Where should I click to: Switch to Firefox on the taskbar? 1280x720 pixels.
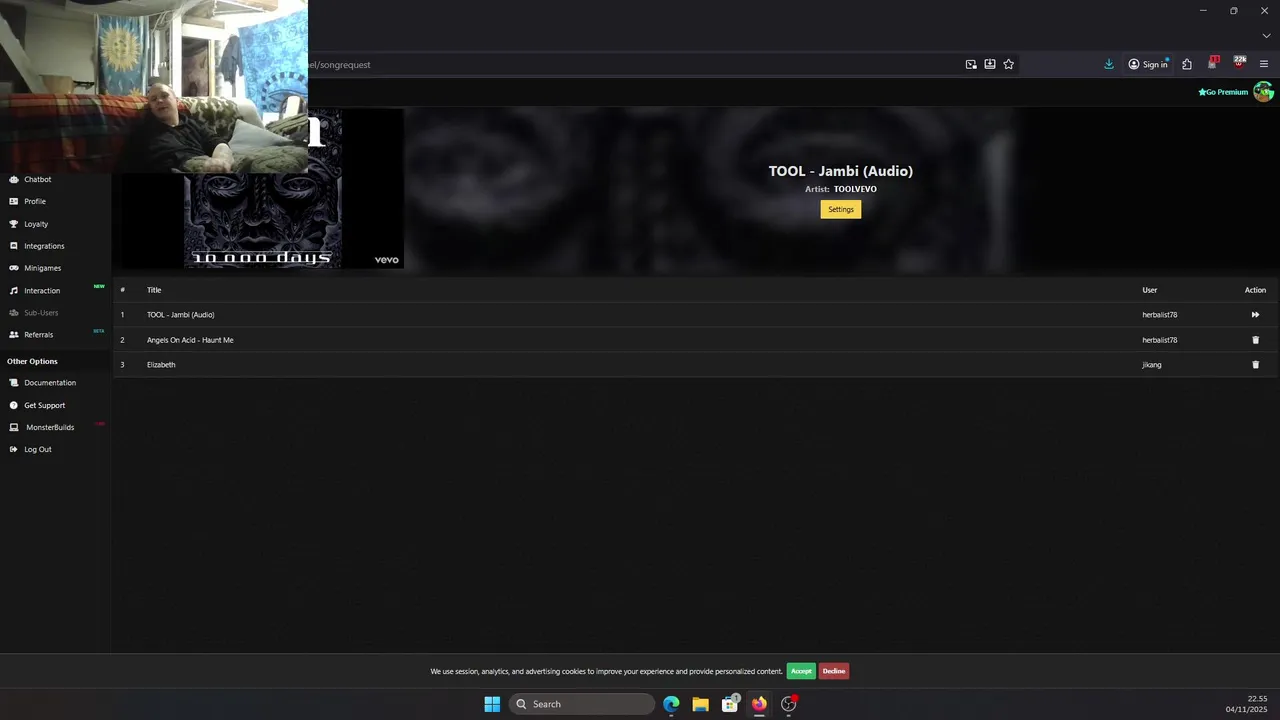(759, 704)
